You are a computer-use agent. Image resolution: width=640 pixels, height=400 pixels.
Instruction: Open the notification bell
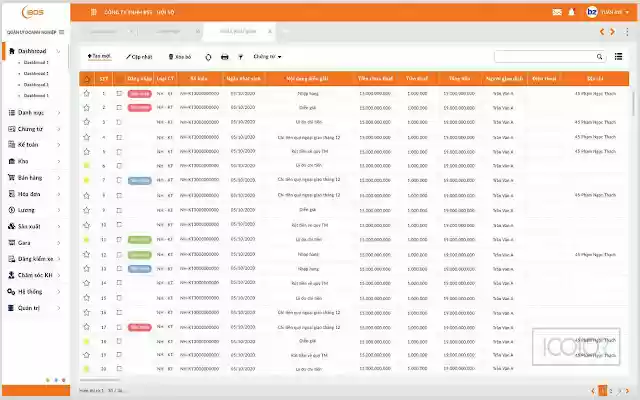click(x=571, y=12)
